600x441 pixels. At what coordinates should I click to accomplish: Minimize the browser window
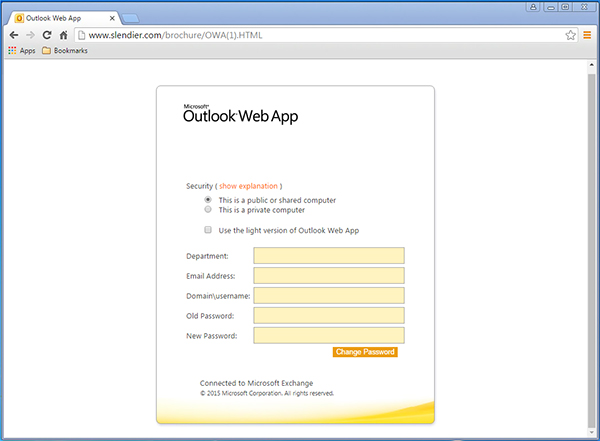(x=551, y=7)
